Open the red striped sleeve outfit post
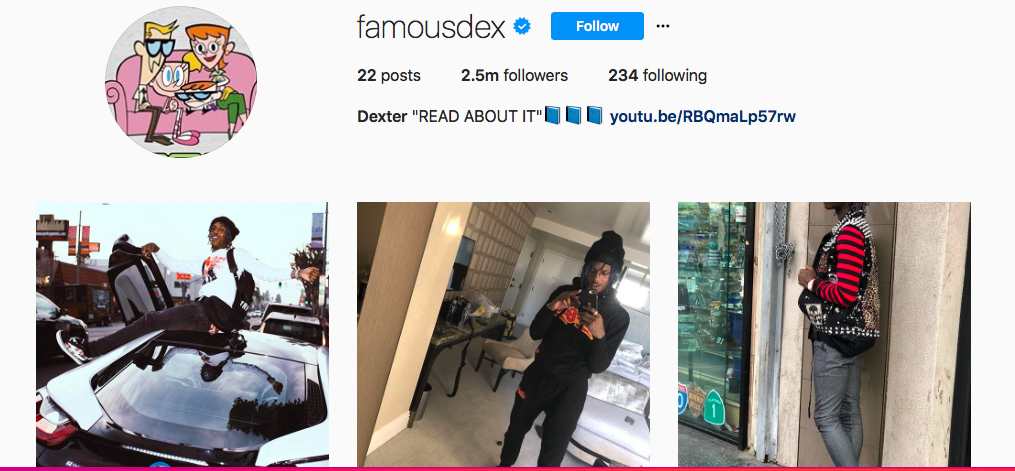 tap(824, 334)
